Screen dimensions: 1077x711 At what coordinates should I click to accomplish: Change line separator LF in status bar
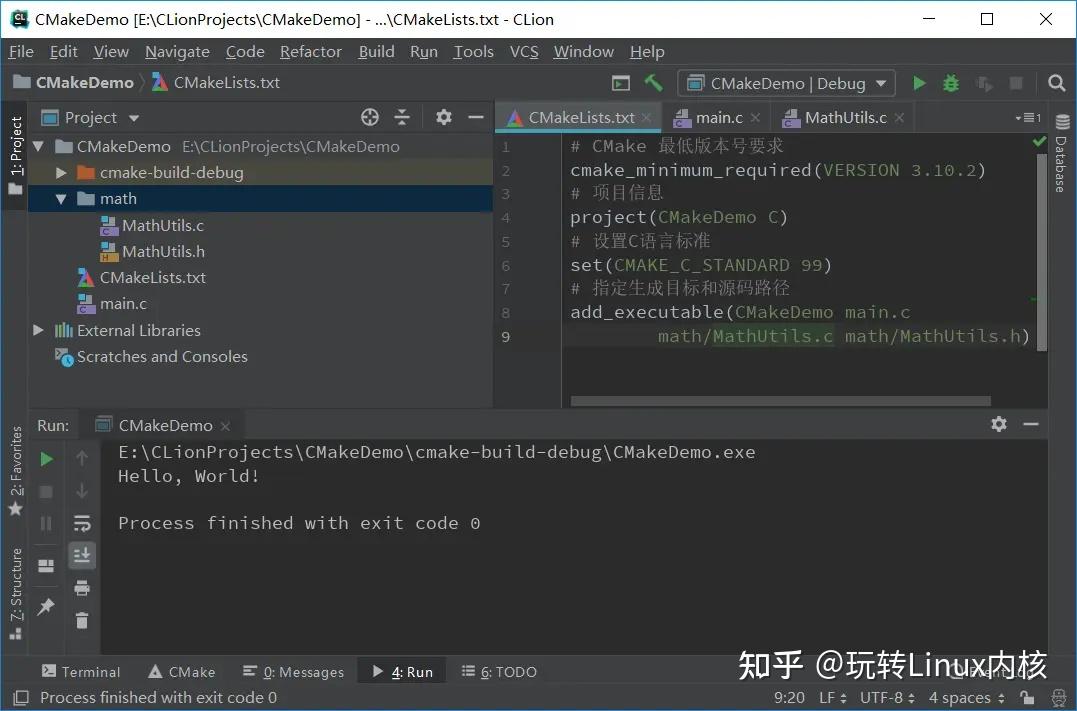pos(833,698)
